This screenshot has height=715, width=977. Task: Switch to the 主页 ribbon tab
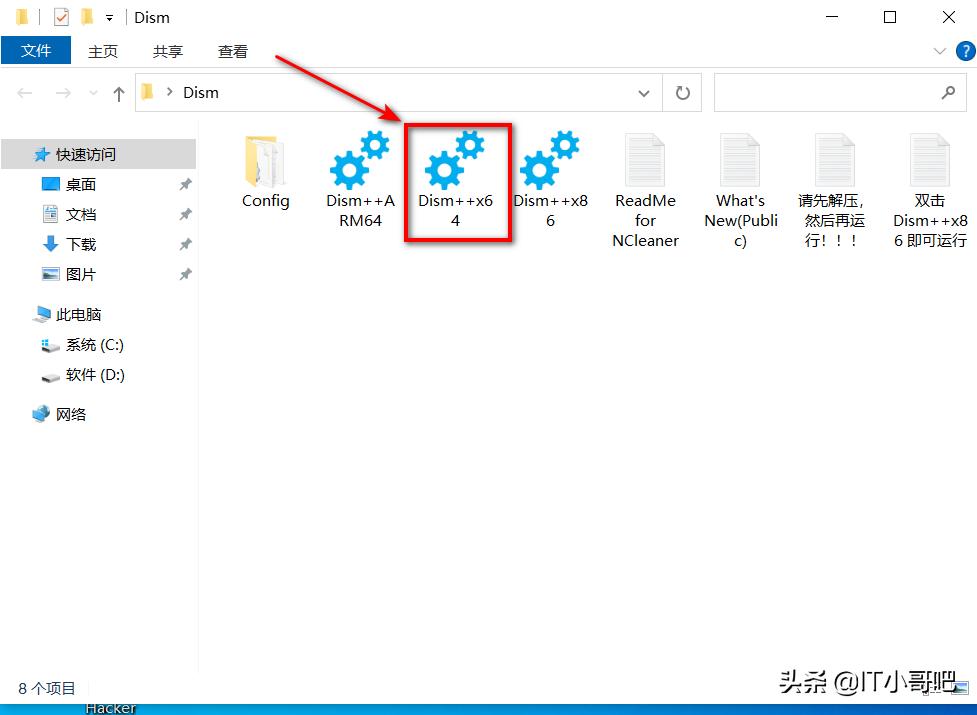103,51
